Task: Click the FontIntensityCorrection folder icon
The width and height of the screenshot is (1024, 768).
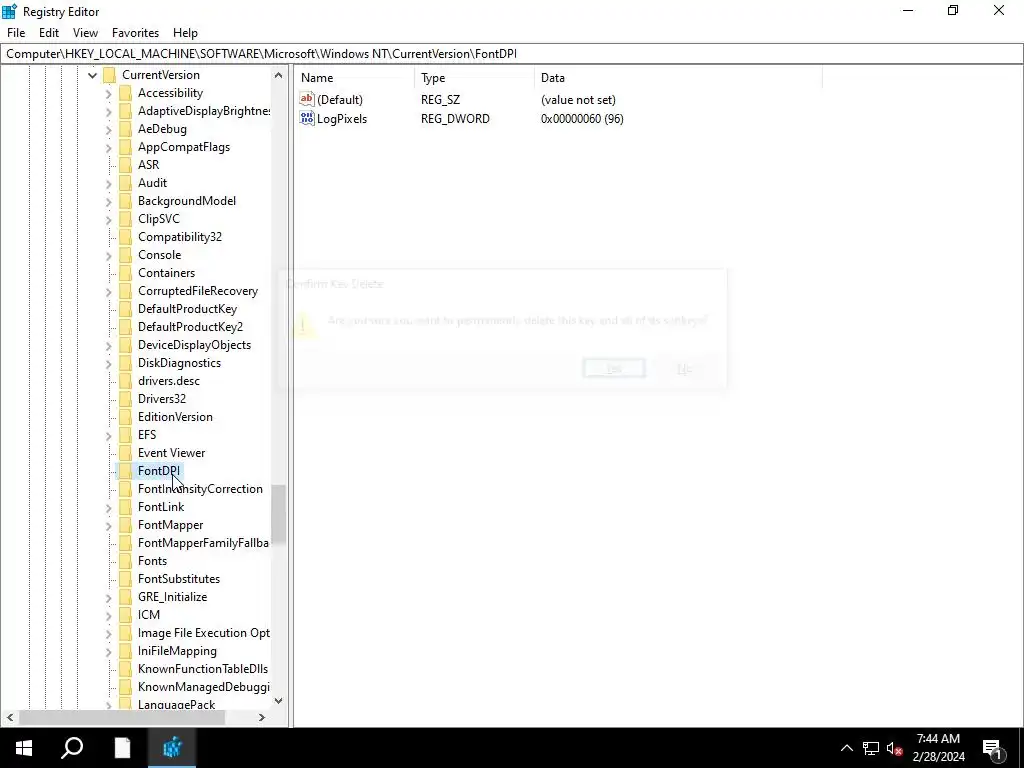Action: coord(125,488)
